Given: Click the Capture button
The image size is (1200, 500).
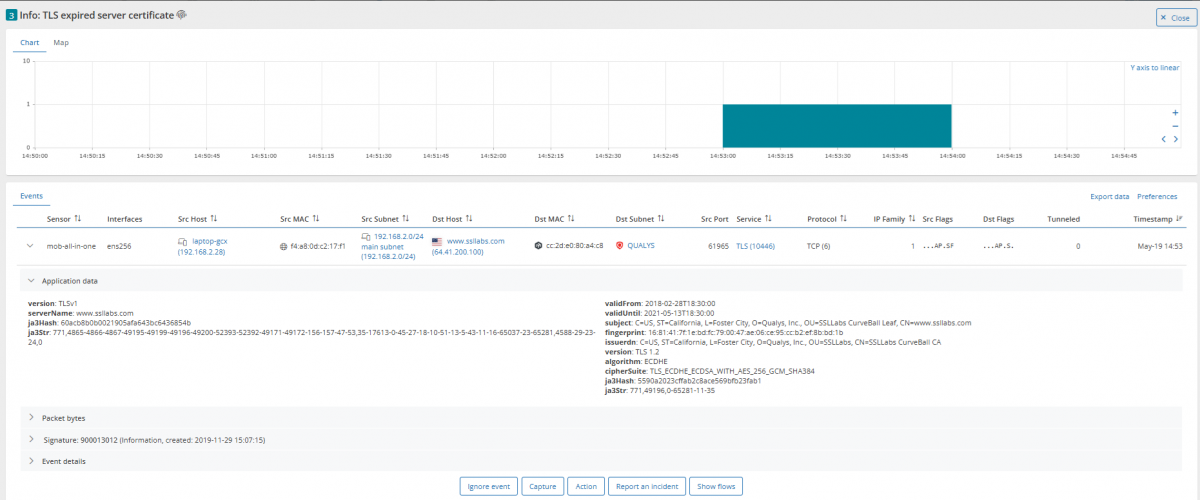Looking at the screenshot, I should (543, 487).
